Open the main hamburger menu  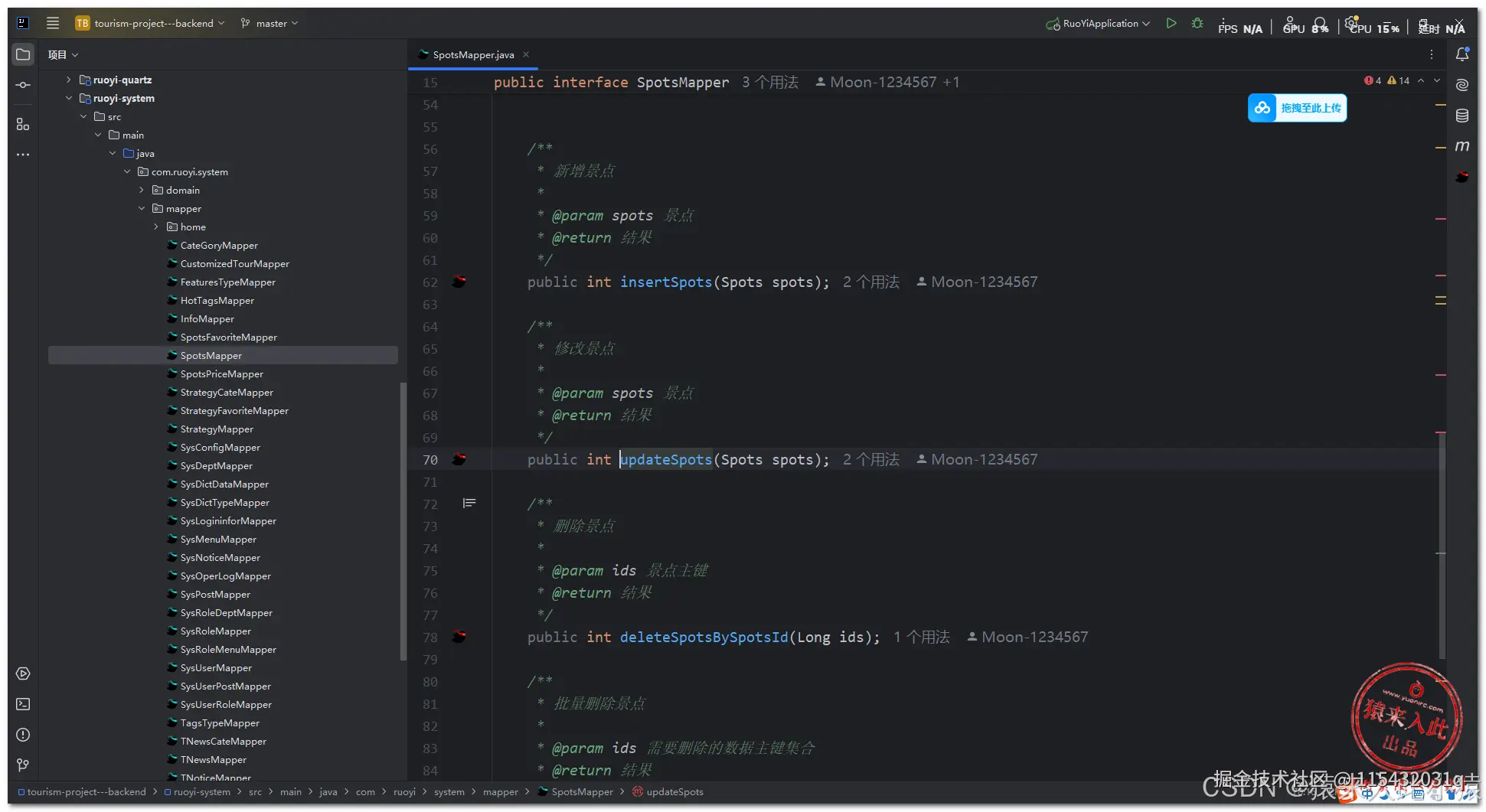tap(53, 23)
